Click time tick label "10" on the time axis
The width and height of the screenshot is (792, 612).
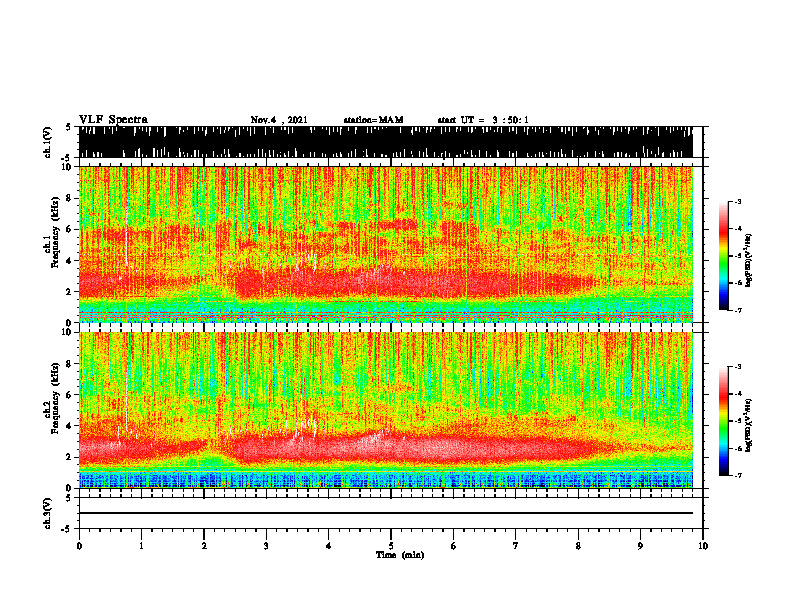[x=703, y=546]
